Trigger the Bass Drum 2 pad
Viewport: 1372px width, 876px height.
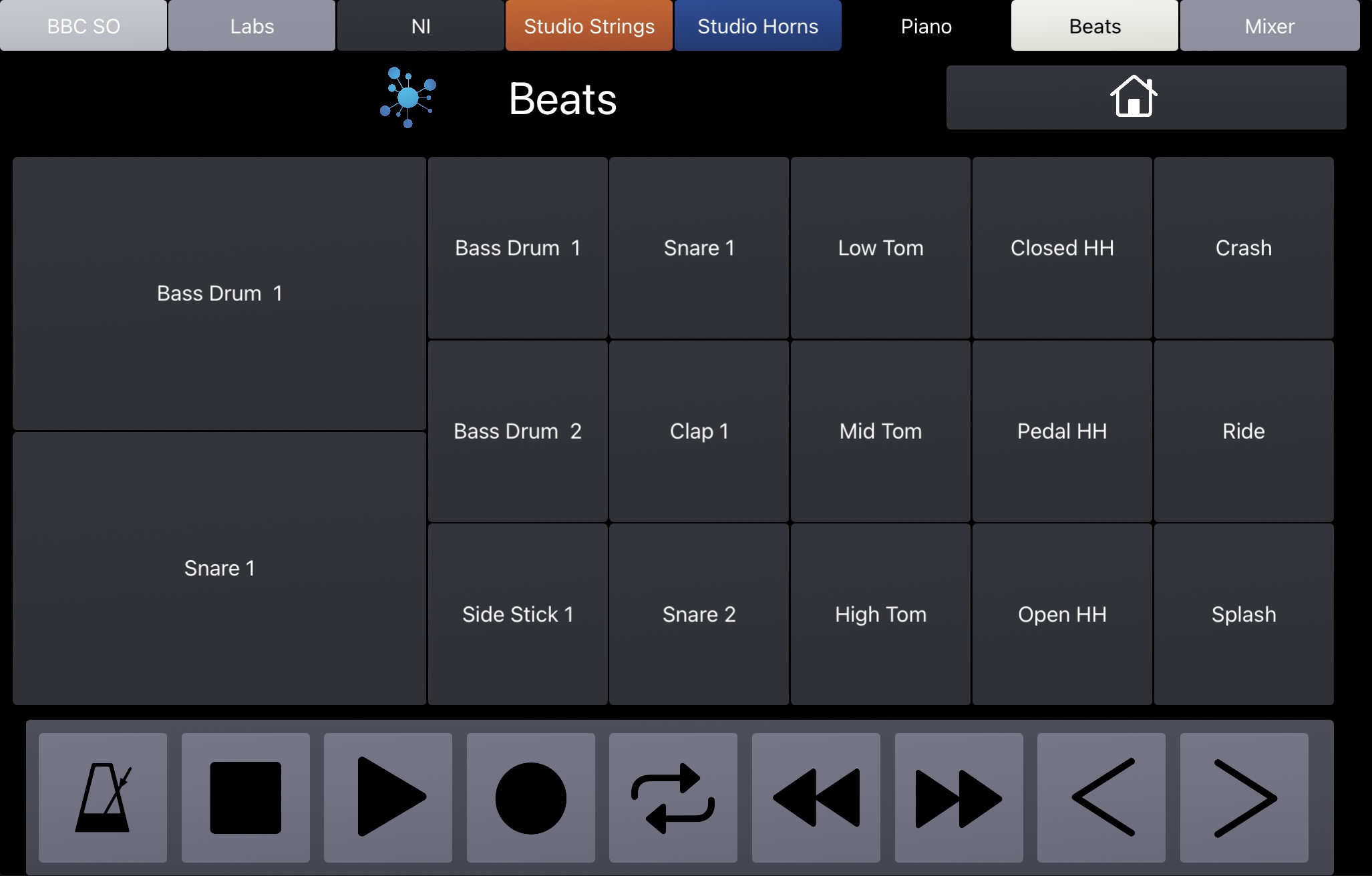(x=518, y=431)
